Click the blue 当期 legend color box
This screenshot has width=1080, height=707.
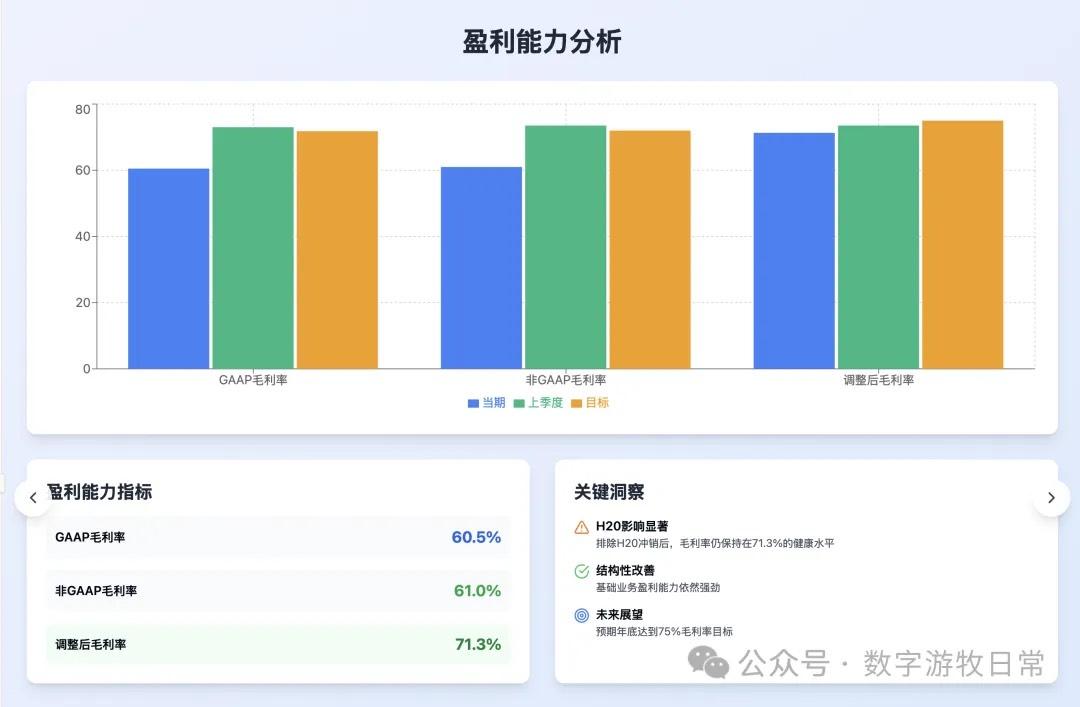[474, 403]
